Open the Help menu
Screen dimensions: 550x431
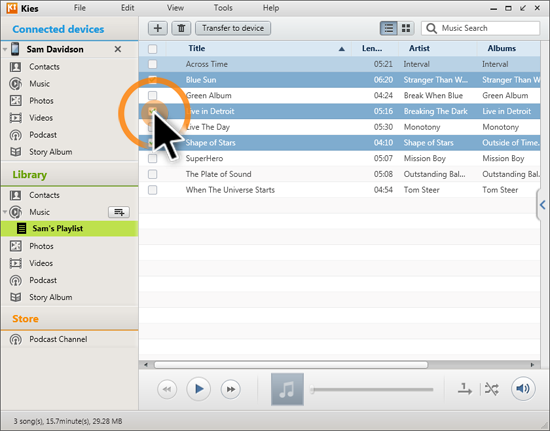click(271, 8)
